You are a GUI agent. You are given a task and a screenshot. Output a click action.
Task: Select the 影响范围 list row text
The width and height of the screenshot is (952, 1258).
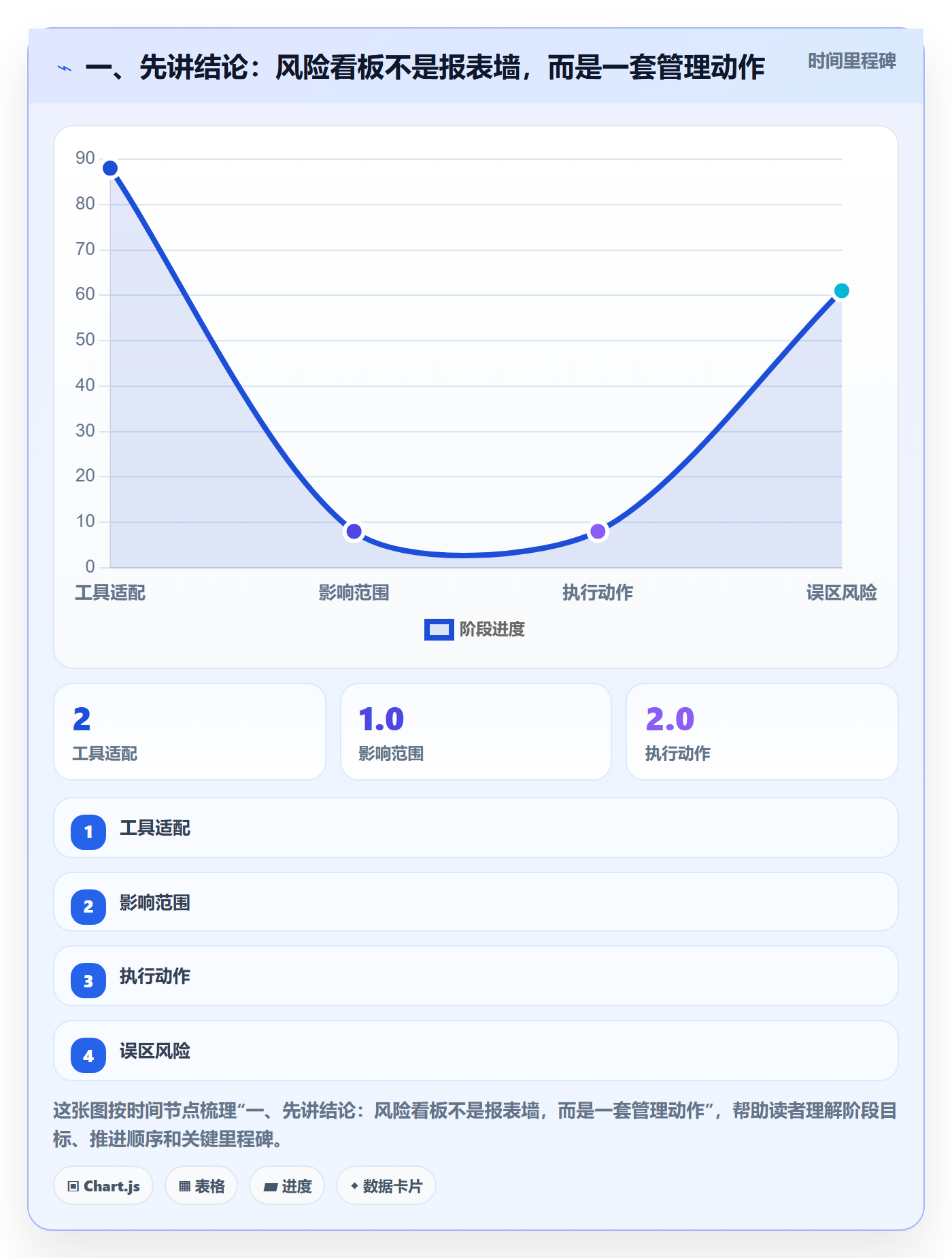[155, 903]
